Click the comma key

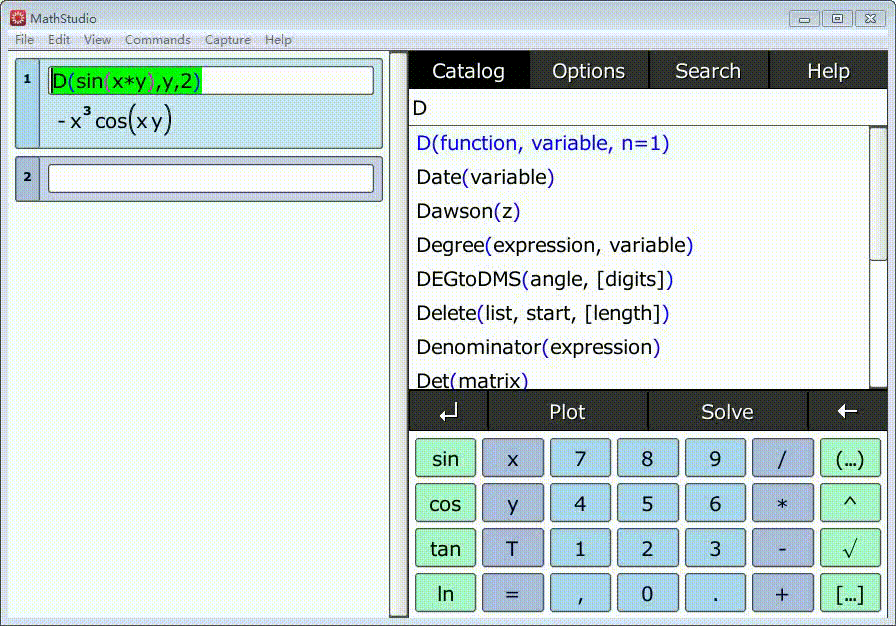580,593
